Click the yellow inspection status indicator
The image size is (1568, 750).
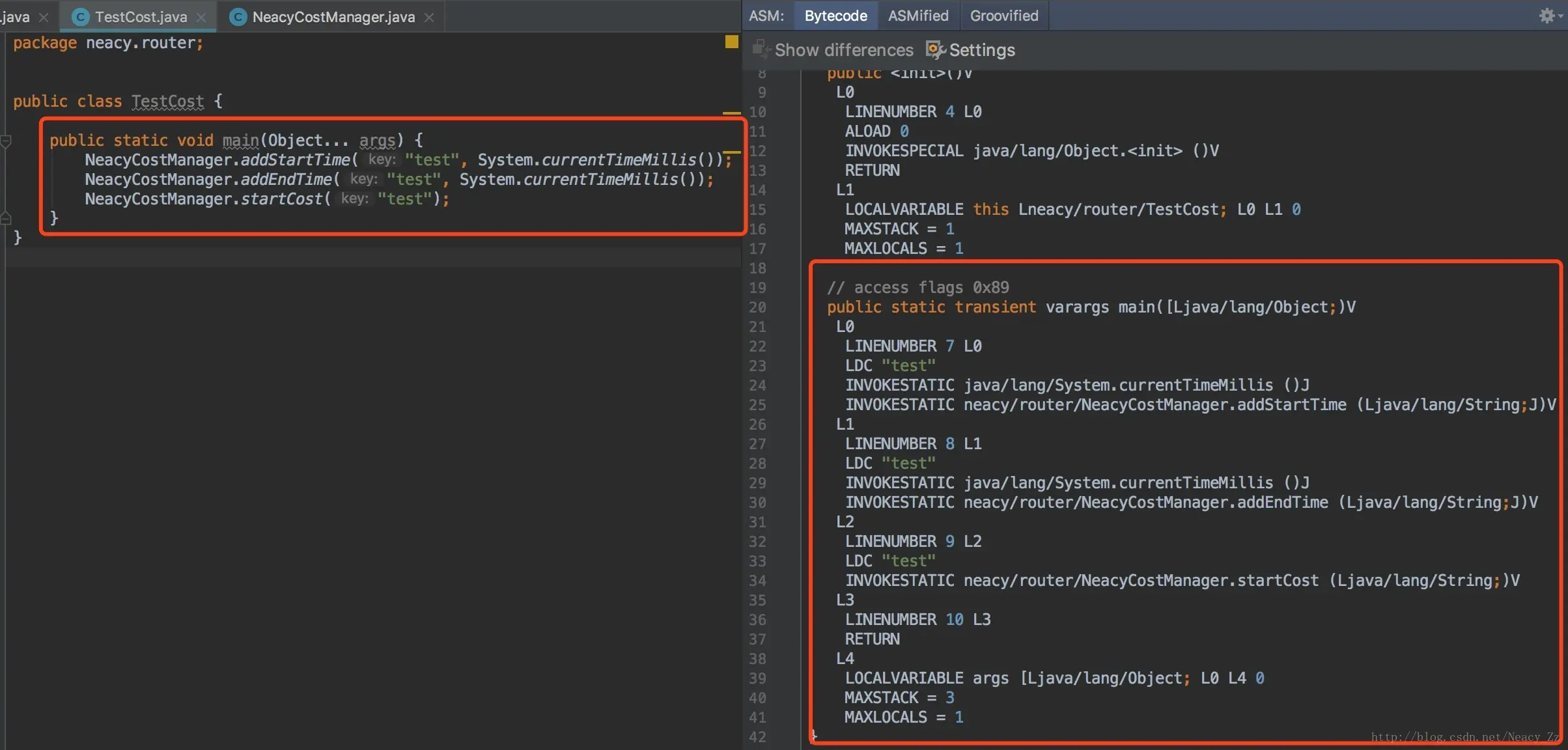pyautogui.click(x=731, y=42)
